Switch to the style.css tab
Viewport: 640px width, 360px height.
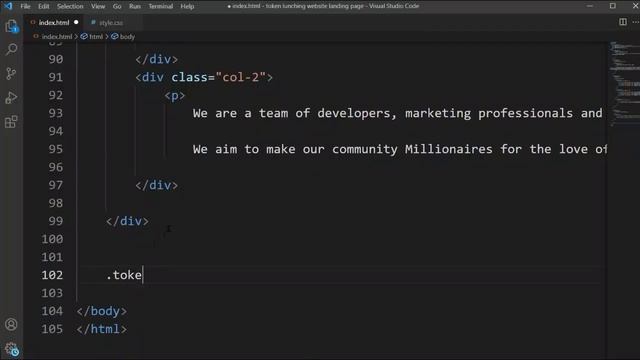tap(111, 23)
